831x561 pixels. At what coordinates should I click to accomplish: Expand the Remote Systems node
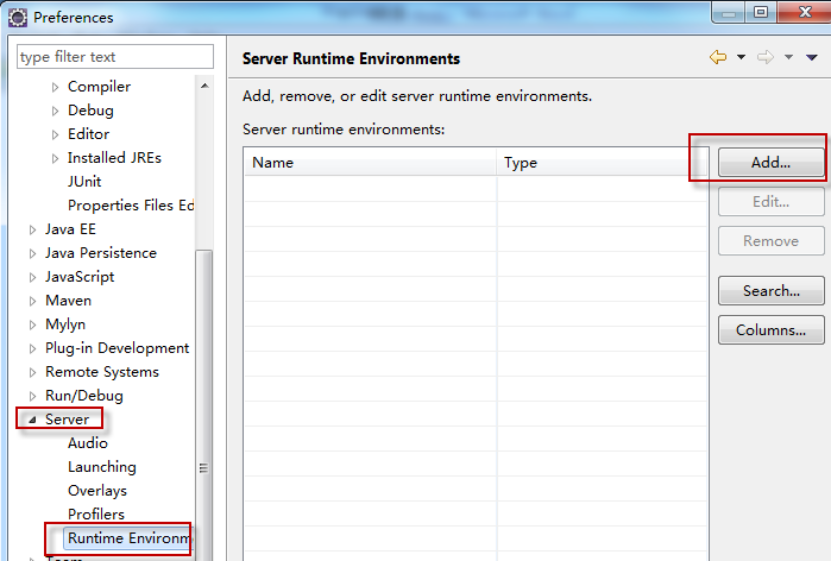32,372
